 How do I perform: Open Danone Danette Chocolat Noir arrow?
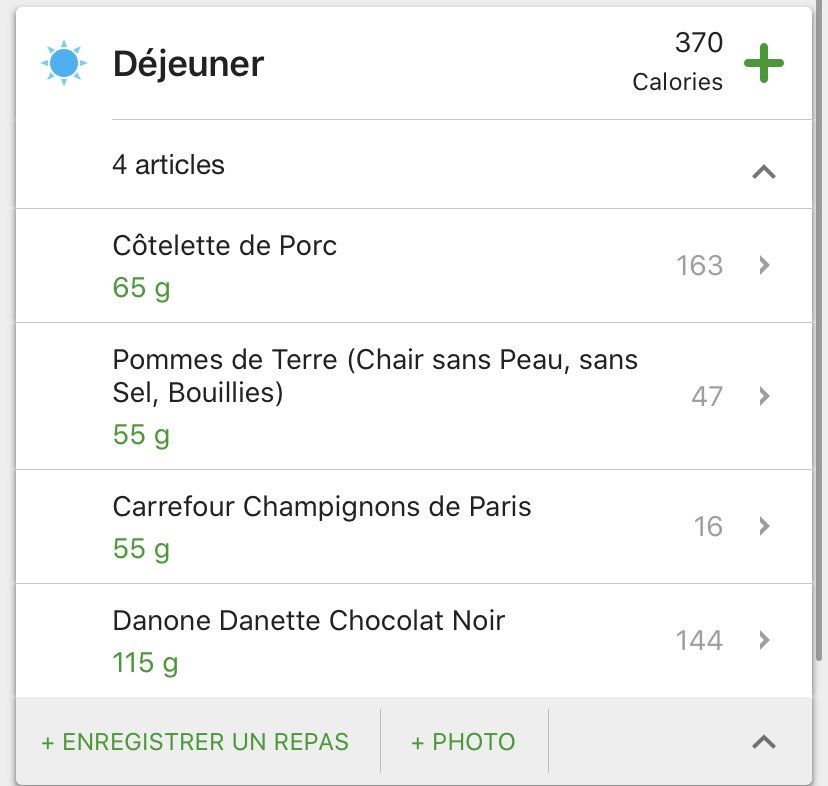pos(764,640)
